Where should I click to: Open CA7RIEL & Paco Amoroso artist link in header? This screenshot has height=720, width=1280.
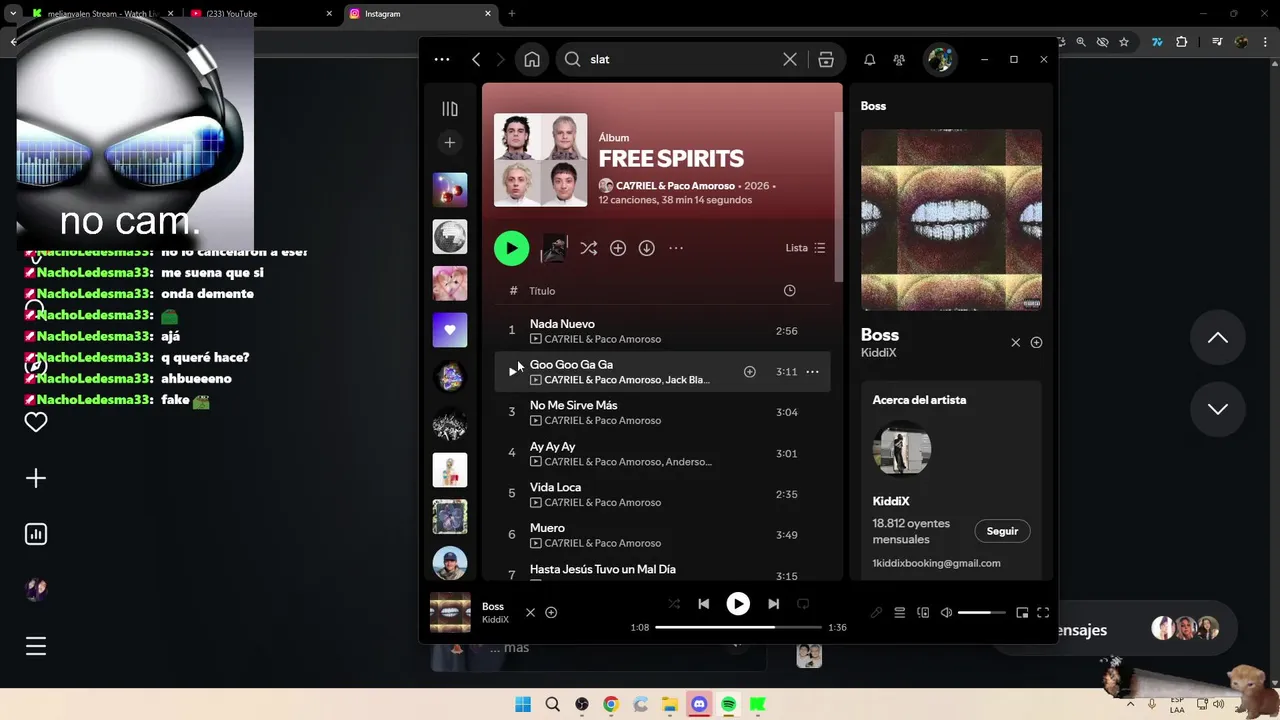(675, 186)
